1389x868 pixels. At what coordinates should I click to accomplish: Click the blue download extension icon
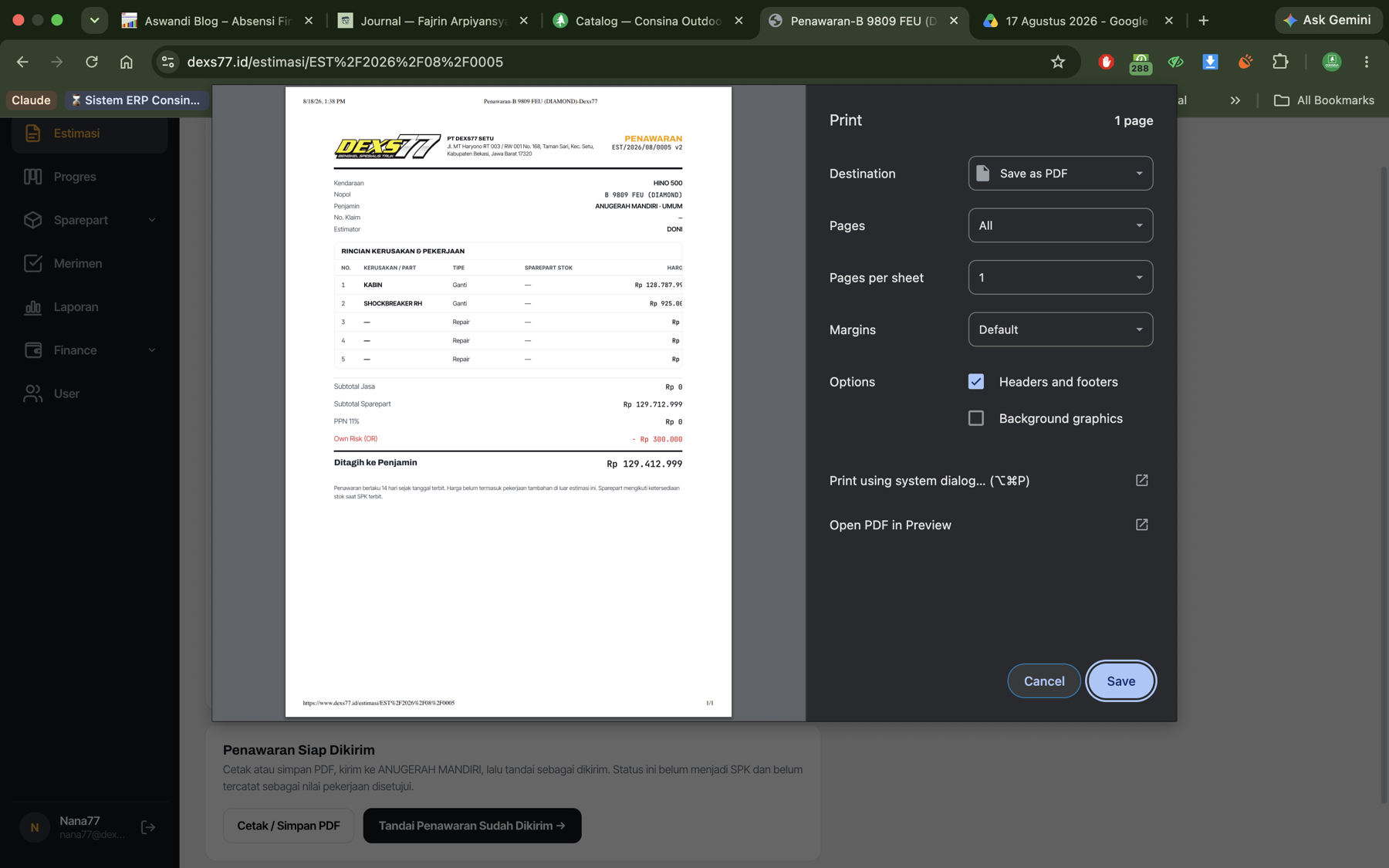[x=1210, y=62]
